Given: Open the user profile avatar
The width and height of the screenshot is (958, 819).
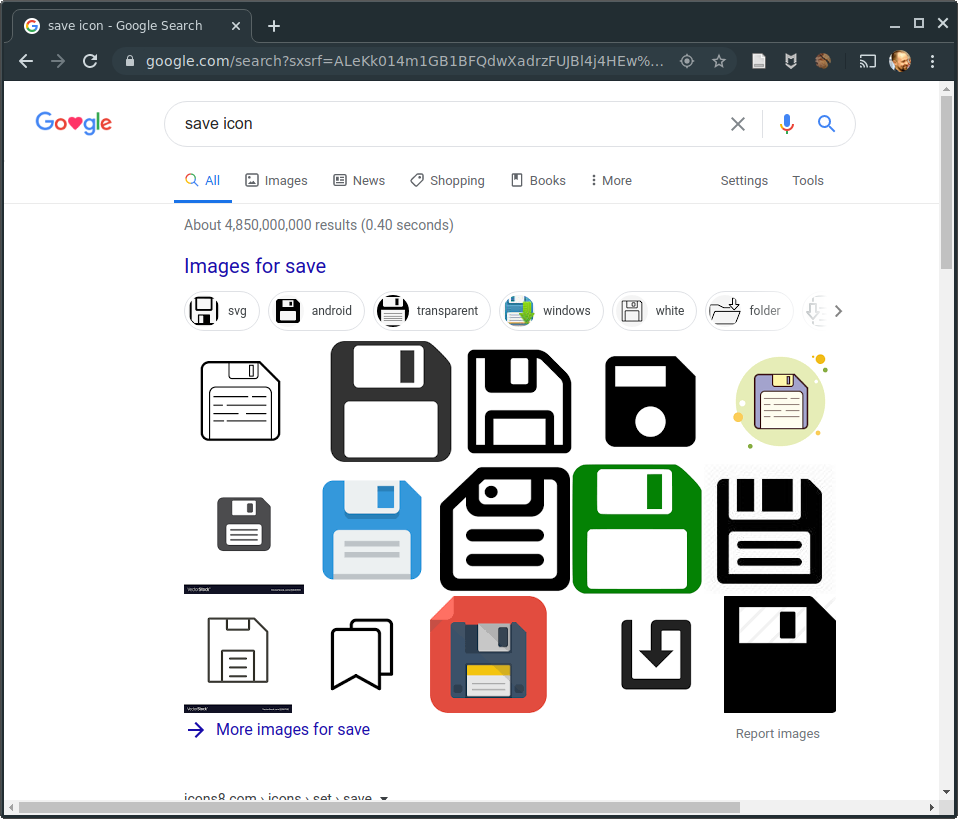Looking at the screenshot, I should (x=900, y=61).
